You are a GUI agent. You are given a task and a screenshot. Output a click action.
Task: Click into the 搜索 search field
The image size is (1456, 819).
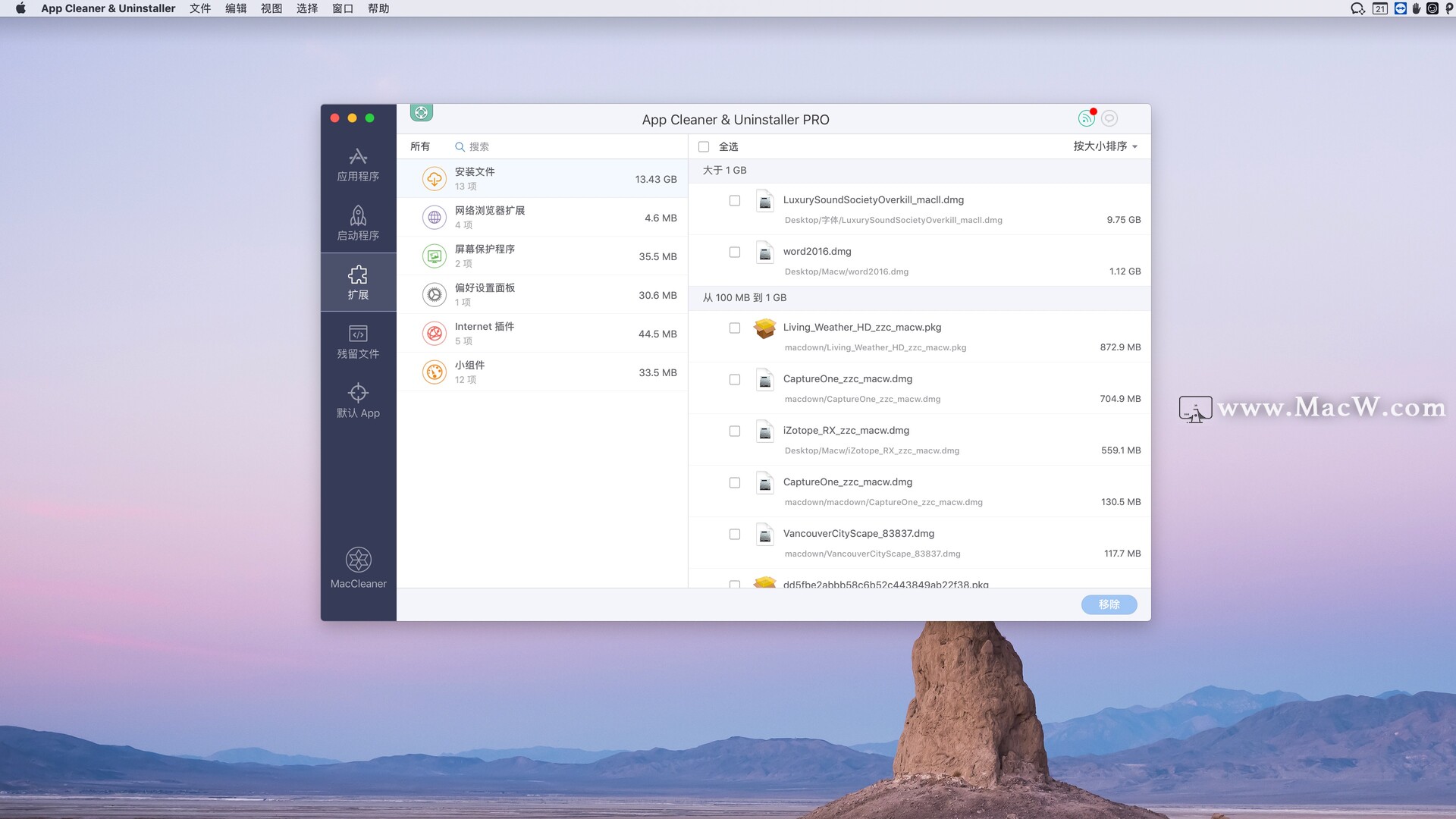(x=569, y=146)
